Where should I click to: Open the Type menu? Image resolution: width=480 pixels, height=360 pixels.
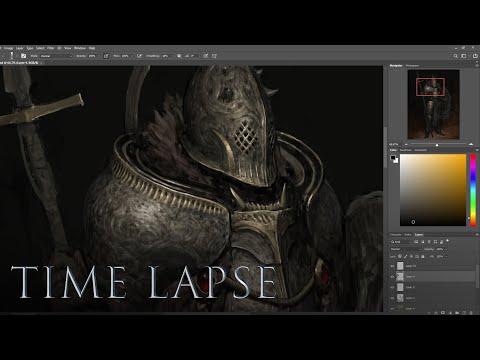click(x=30, y=48)
